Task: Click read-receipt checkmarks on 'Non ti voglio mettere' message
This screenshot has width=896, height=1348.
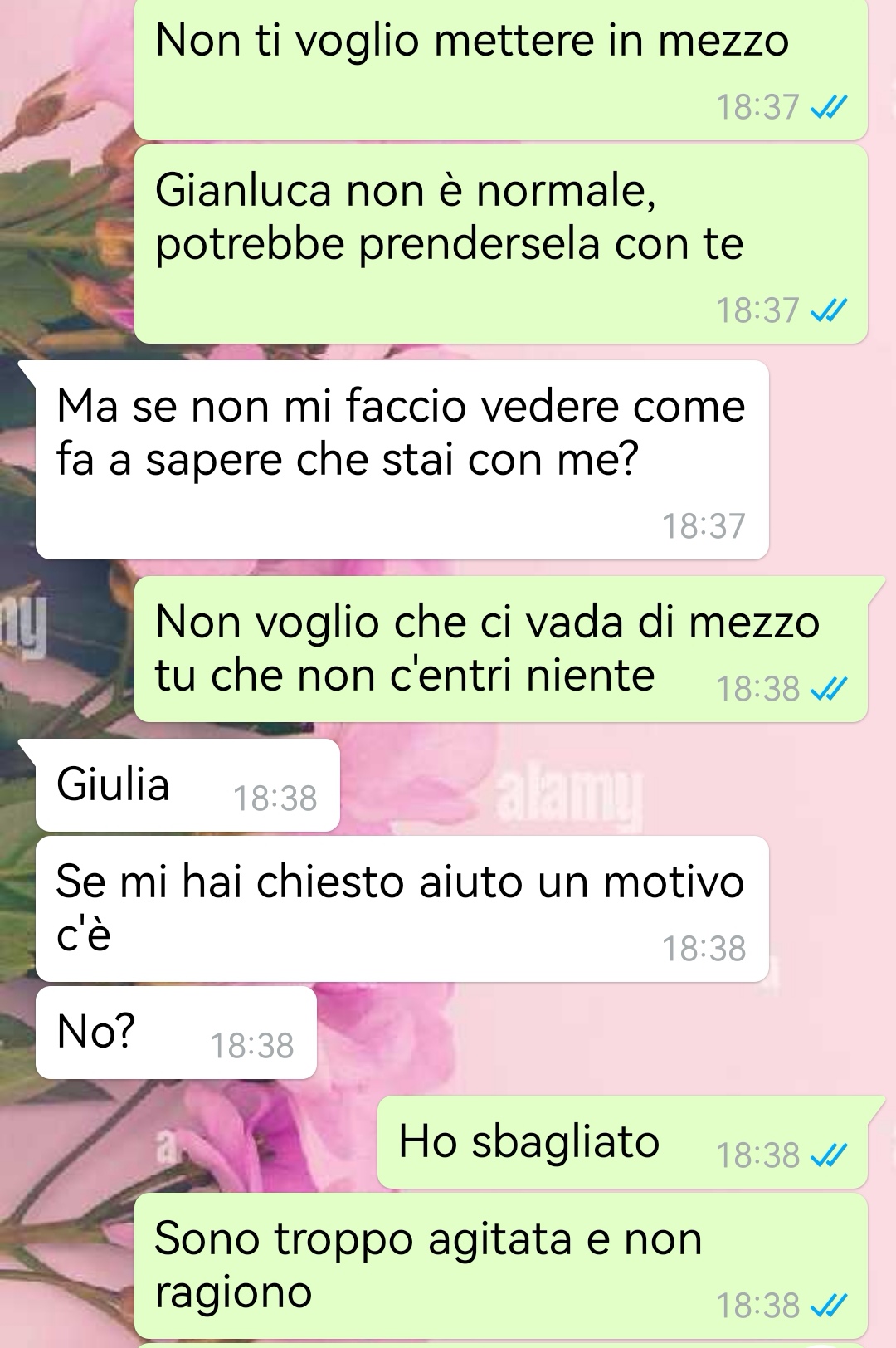Action: click(829, 107)
